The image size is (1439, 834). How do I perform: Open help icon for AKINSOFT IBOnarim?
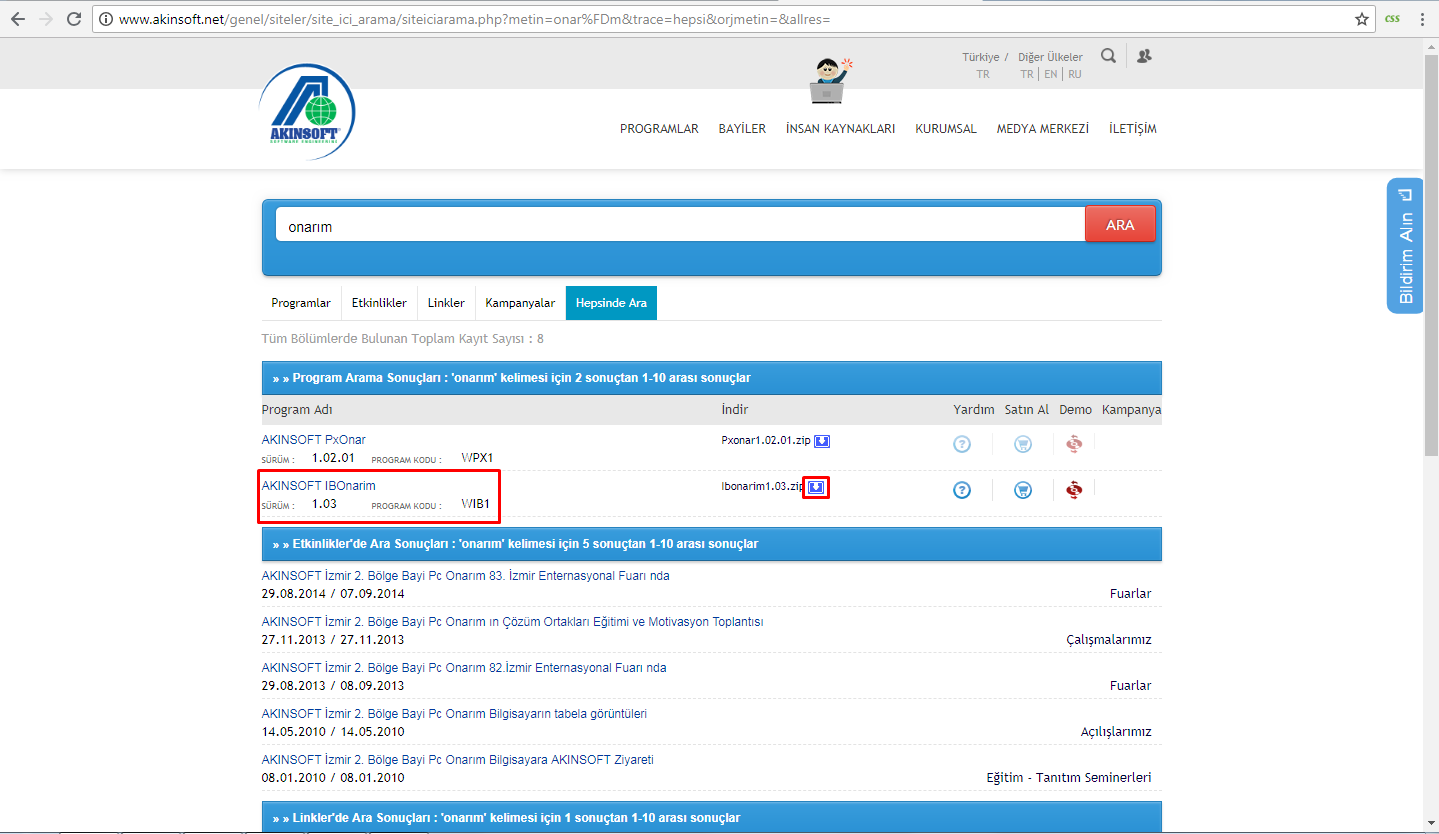pos(962,490)
